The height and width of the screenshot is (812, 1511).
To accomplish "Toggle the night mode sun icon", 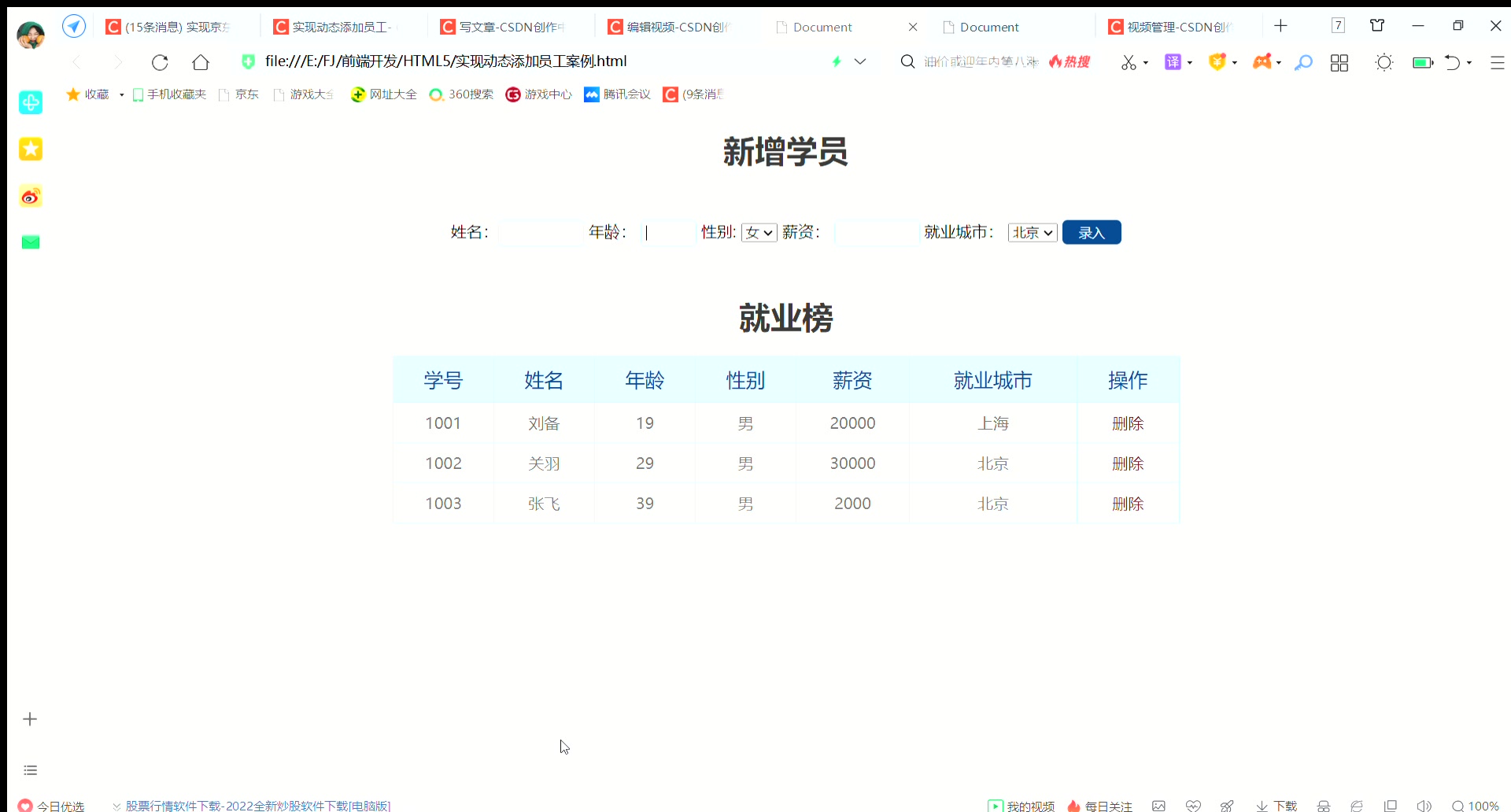I will (1384, 62).
